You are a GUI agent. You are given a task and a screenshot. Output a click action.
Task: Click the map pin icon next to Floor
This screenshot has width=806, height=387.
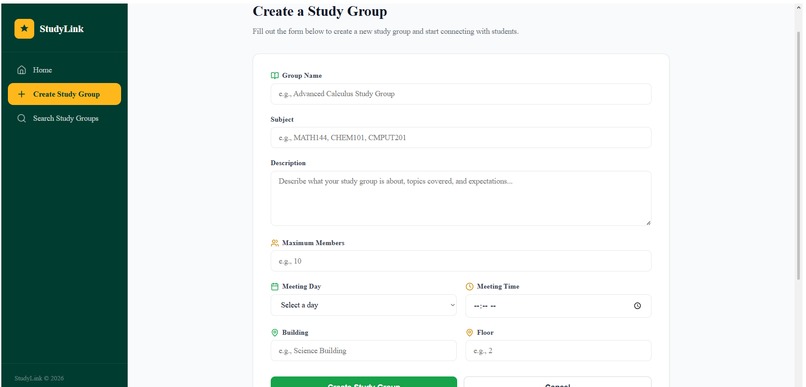[x=469, y=333]
